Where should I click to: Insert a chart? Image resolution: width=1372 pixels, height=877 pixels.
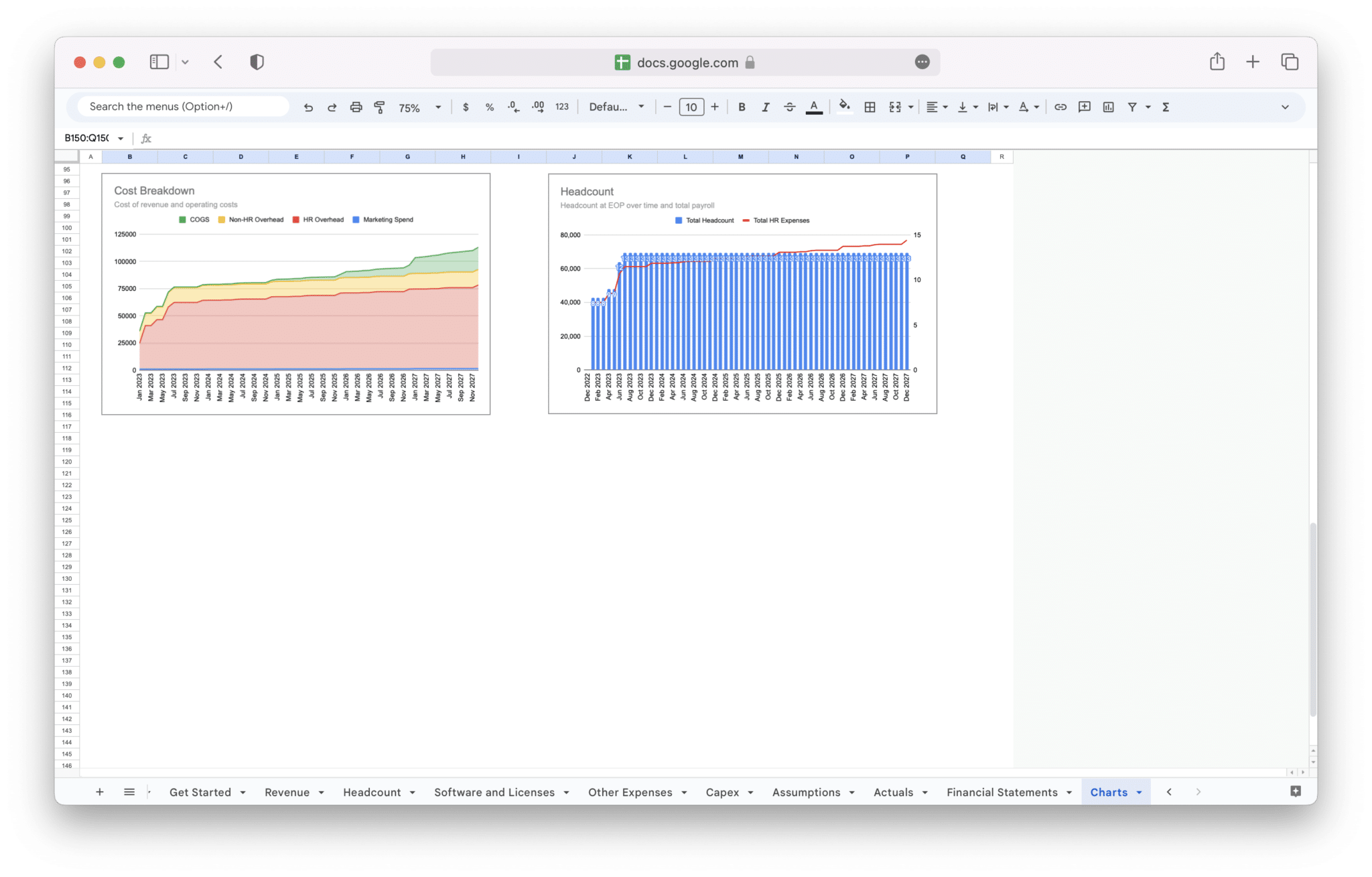[1108, 107]
